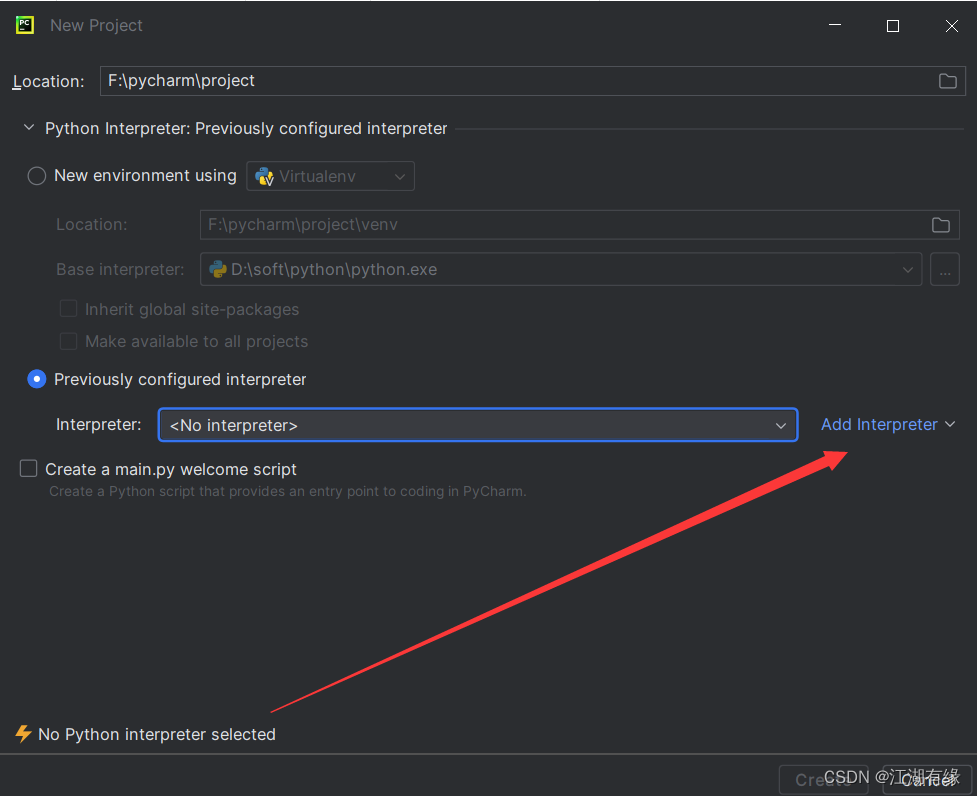Open the No interpreter combo box

coord(478,425)
